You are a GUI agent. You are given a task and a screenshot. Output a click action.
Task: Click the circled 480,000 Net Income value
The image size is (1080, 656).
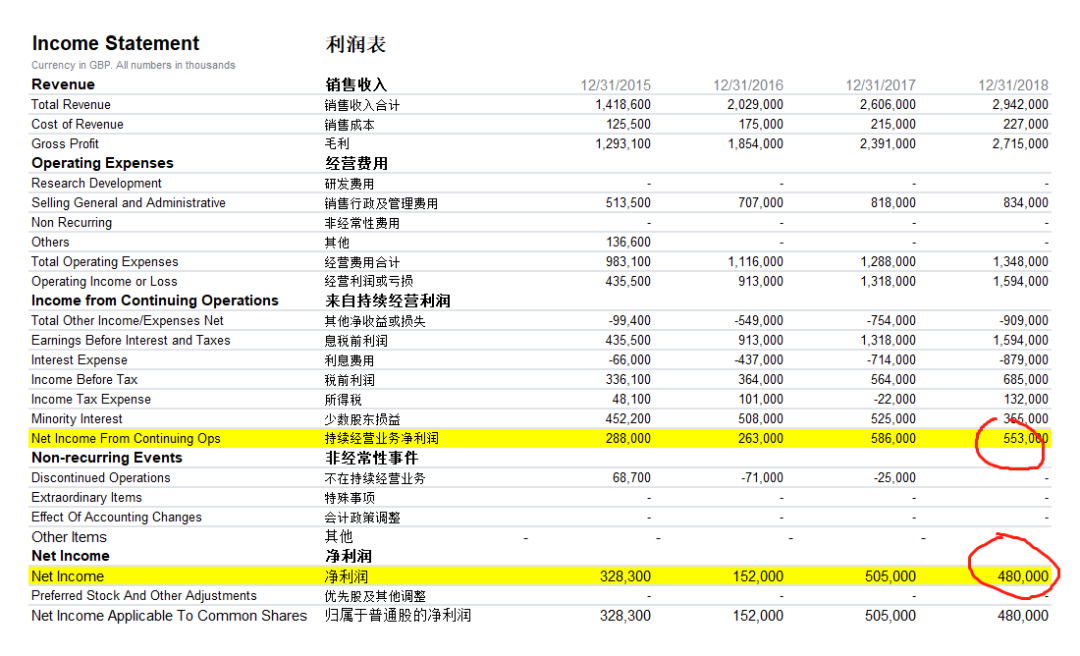tap(1023, 576)
